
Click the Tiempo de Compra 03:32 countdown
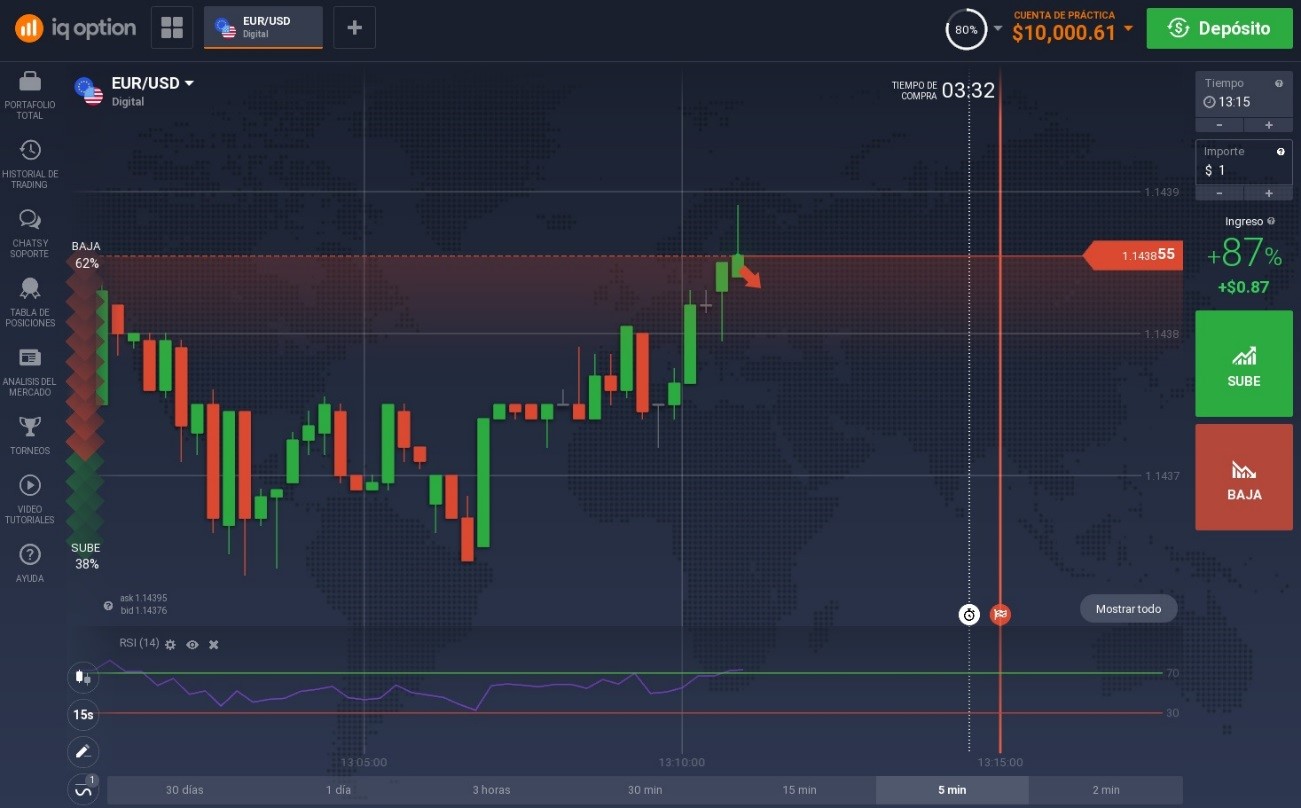(x=943, y=90)
